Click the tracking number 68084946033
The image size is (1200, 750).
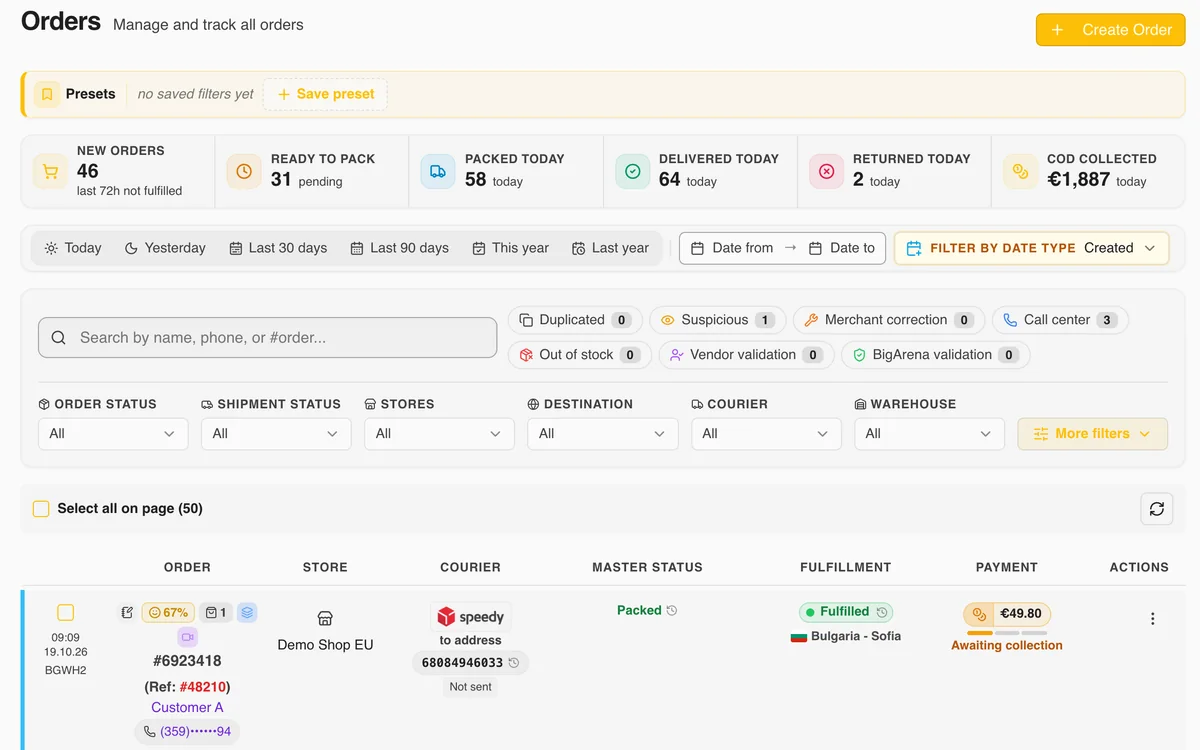point(462,663)
